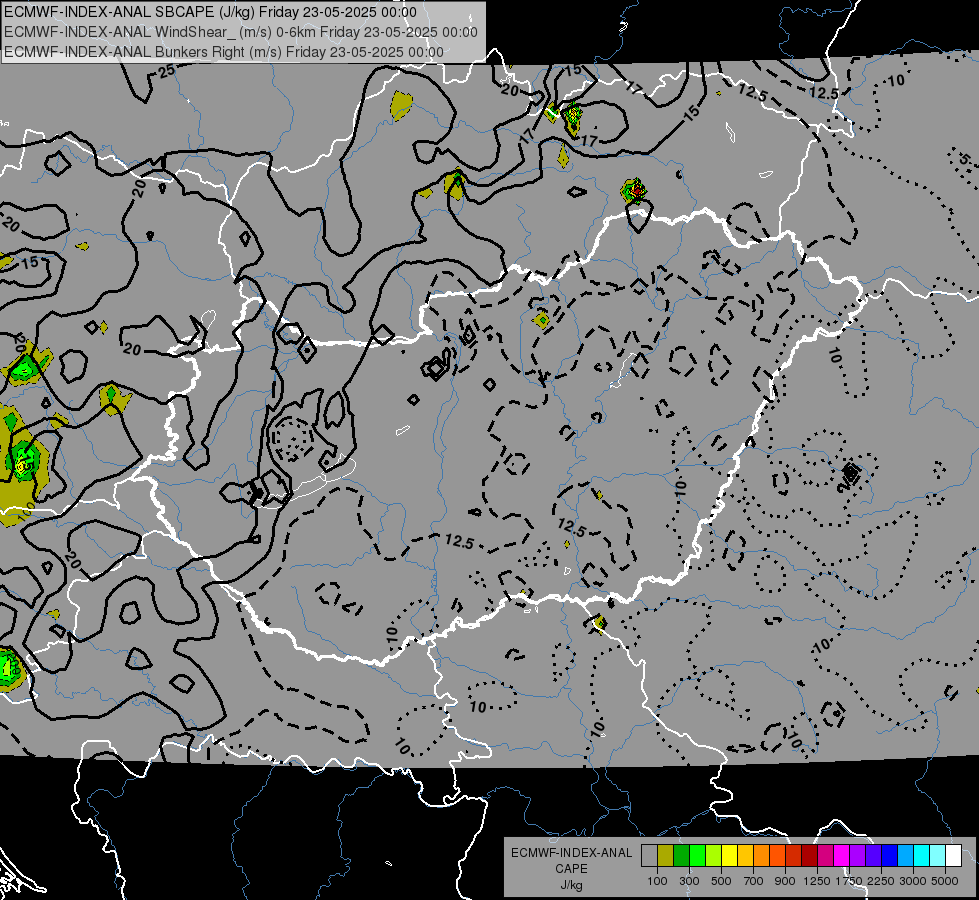Click the pale cyan legend swatch
The width and height of the screenshot is (979, 900).
pos(938,855)
